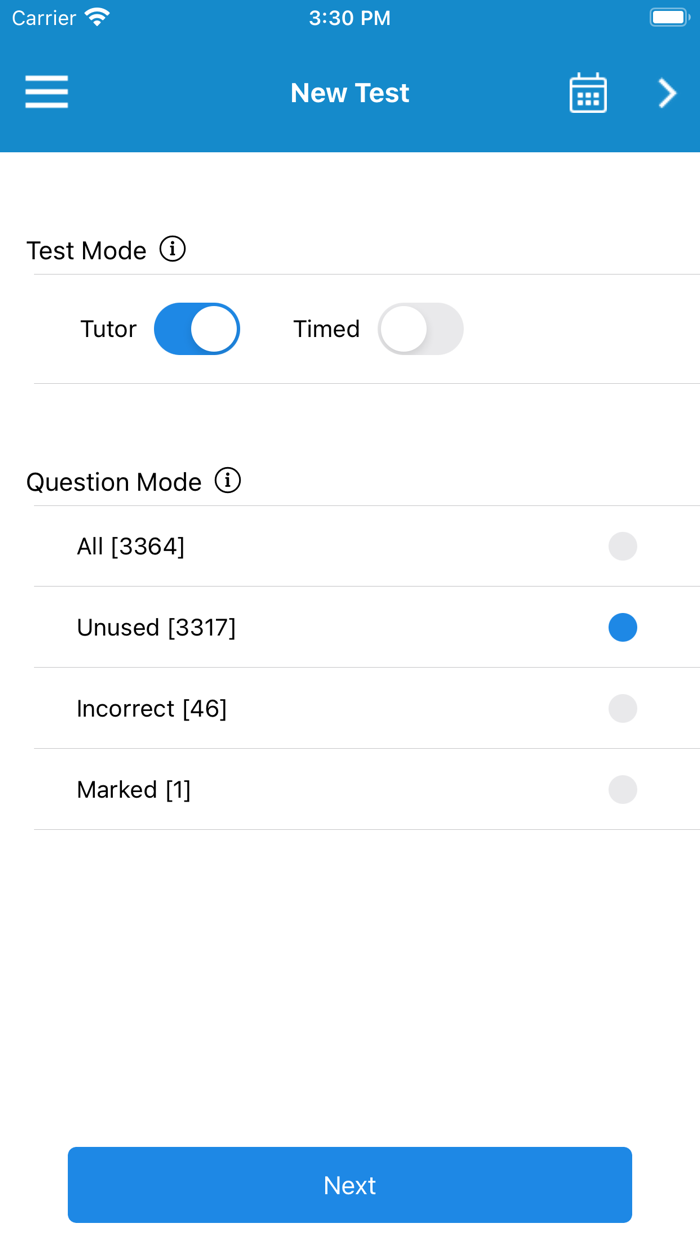Tap the Question Mode section heading
Image resolution: width=700 pixels, height=1244 pixels.
click(114, 481)
